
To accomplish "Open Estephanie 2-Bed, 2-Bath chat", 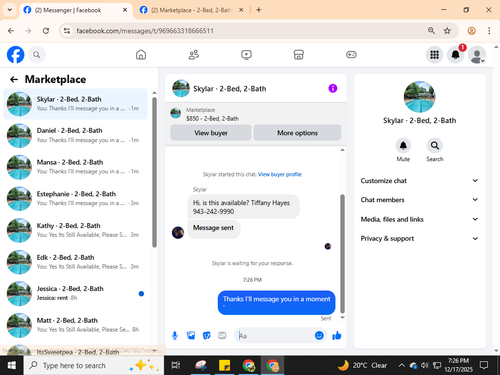I will 75,198.
